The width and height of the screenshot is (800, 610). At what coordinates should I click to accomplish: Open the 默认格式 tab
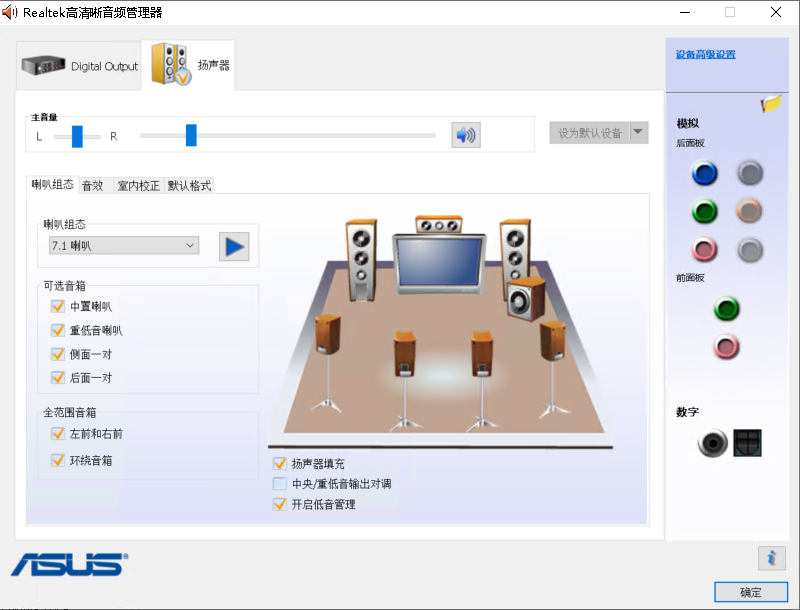click(189, 186)
